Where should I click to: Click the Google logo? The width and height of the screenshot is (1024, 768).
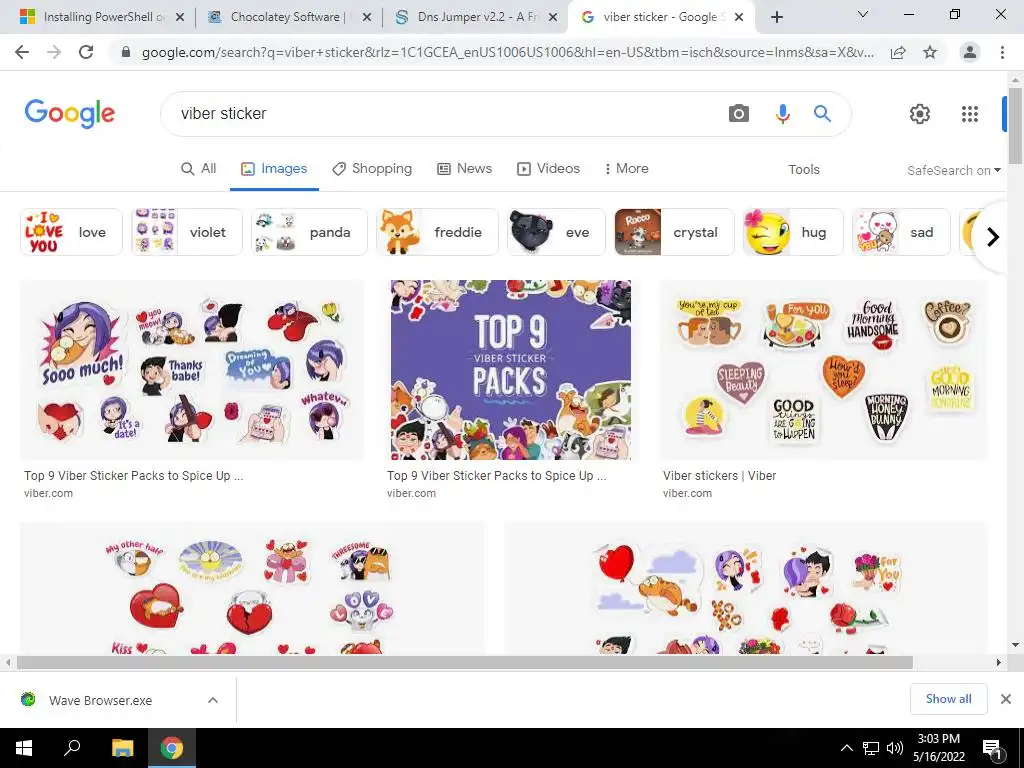click(70, 114)
